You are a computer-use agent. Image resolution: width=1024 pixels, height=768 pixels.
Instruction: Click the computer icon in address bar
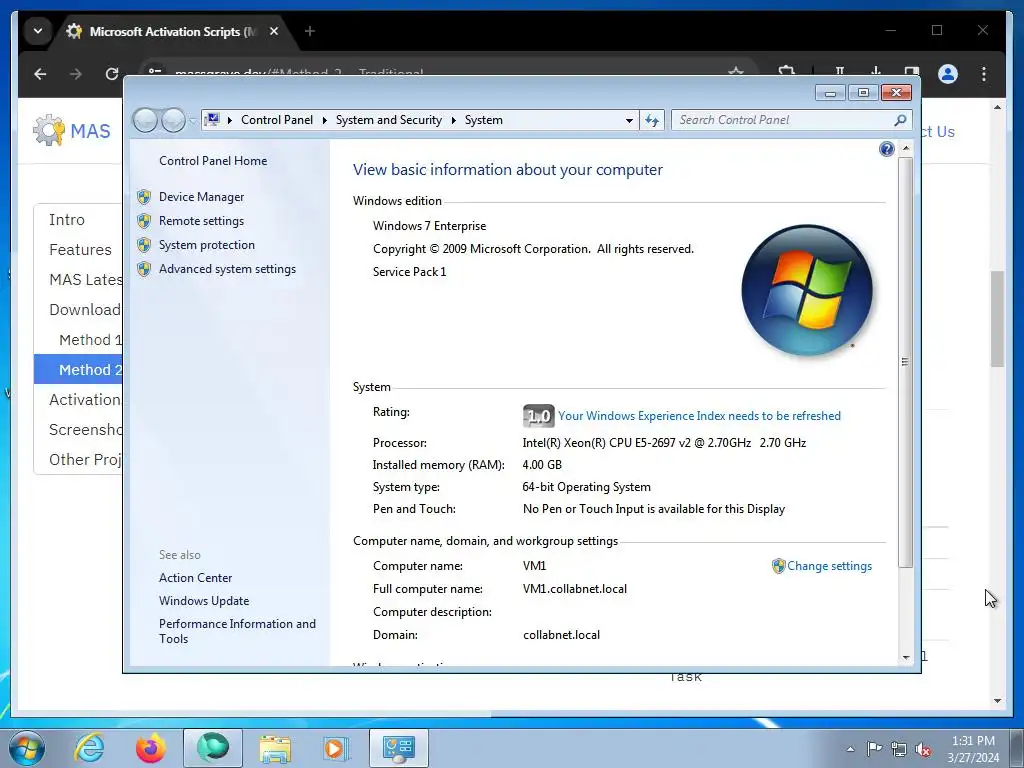pos(212,120)
